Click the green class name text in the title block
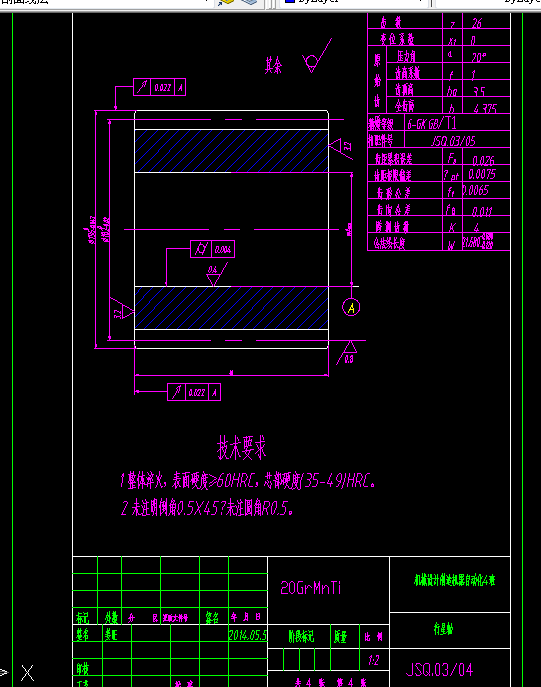Image resolution: width=541 pixels, height=687 pixels. (455, 580)
